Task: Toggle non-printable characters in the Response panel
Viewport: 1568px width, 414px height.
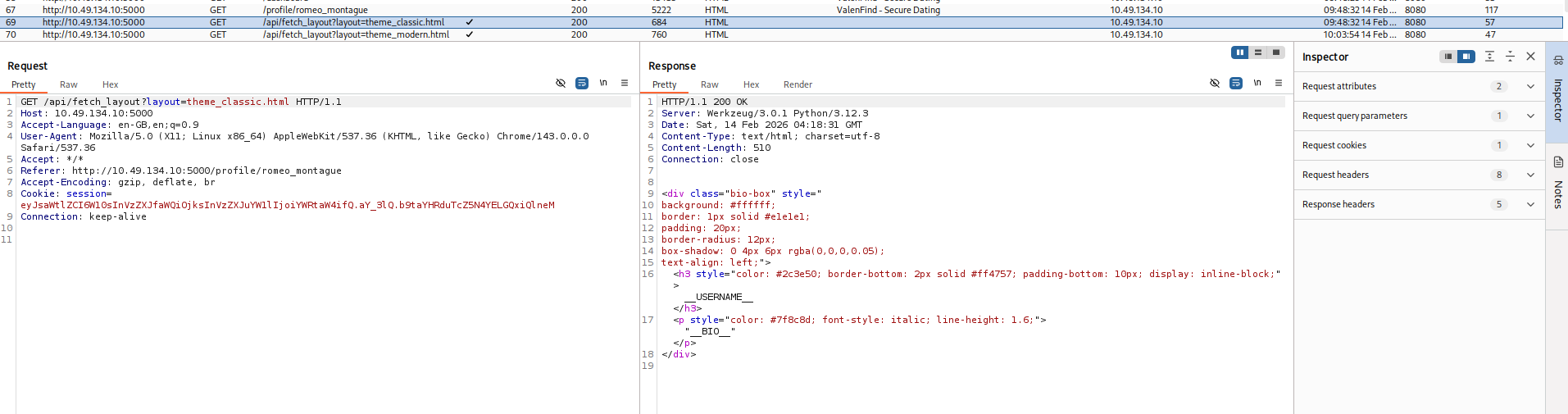Action: point(1257,83)
